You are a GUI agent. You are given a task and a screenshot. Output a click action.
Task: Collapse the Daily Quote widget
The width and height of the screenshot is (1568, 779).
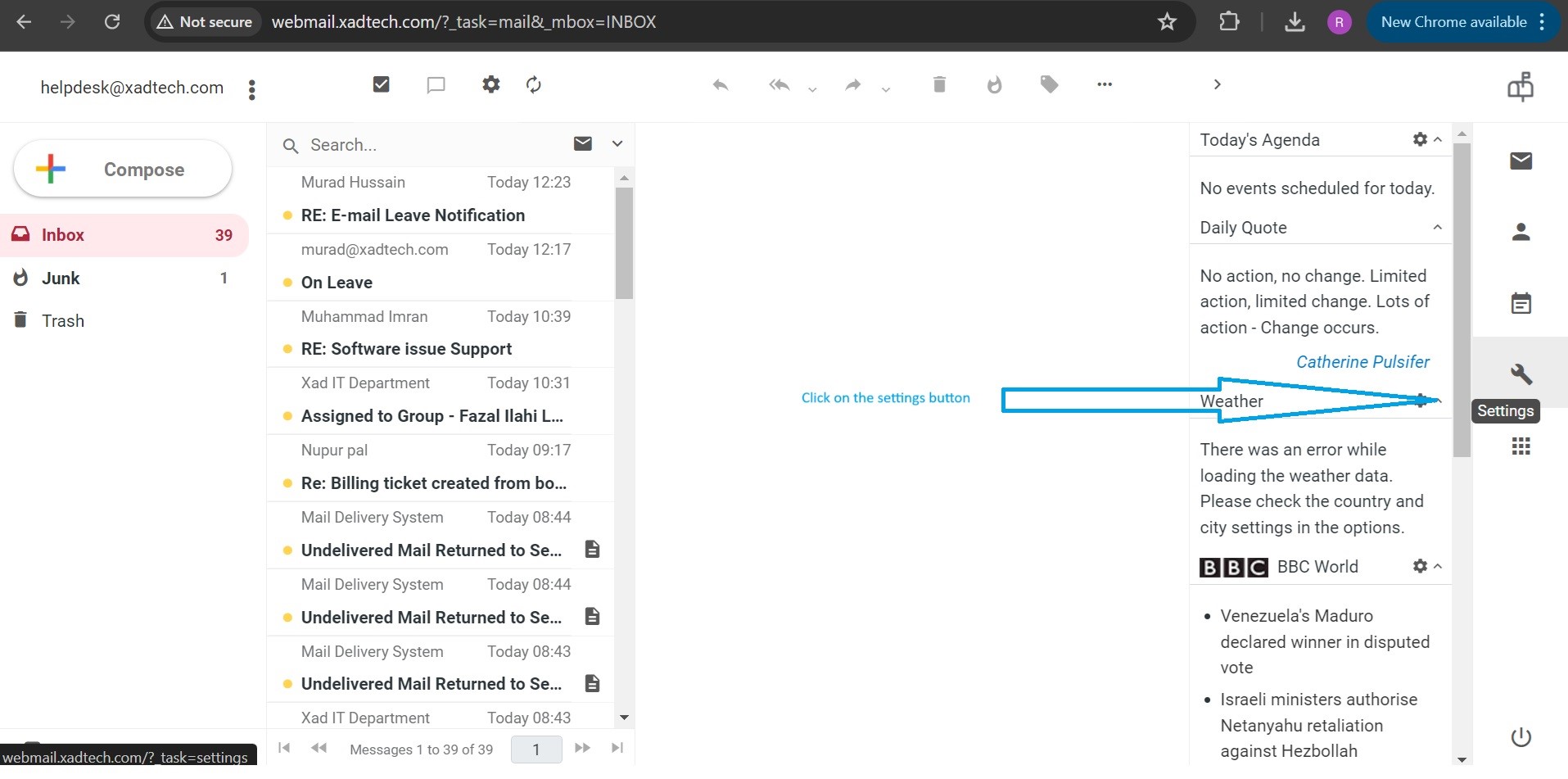[1437, 228]
